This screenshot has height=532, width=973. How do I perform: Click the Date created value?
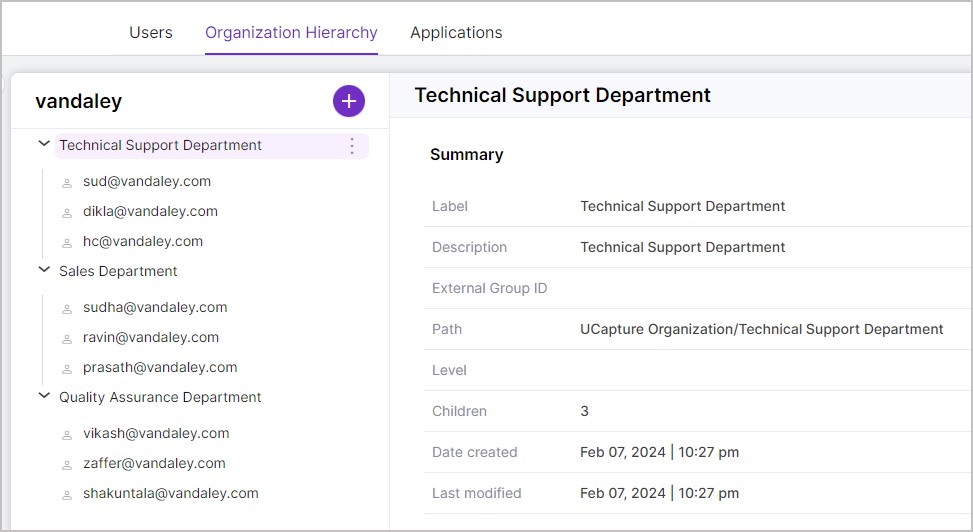pyautogui.click(x=660, y=452)
